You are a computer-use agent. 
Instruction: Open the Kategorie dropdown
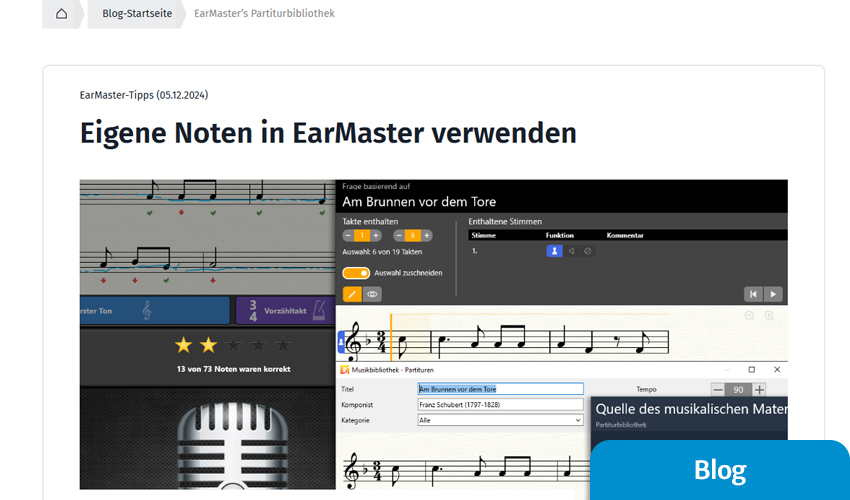pos(500,421)
